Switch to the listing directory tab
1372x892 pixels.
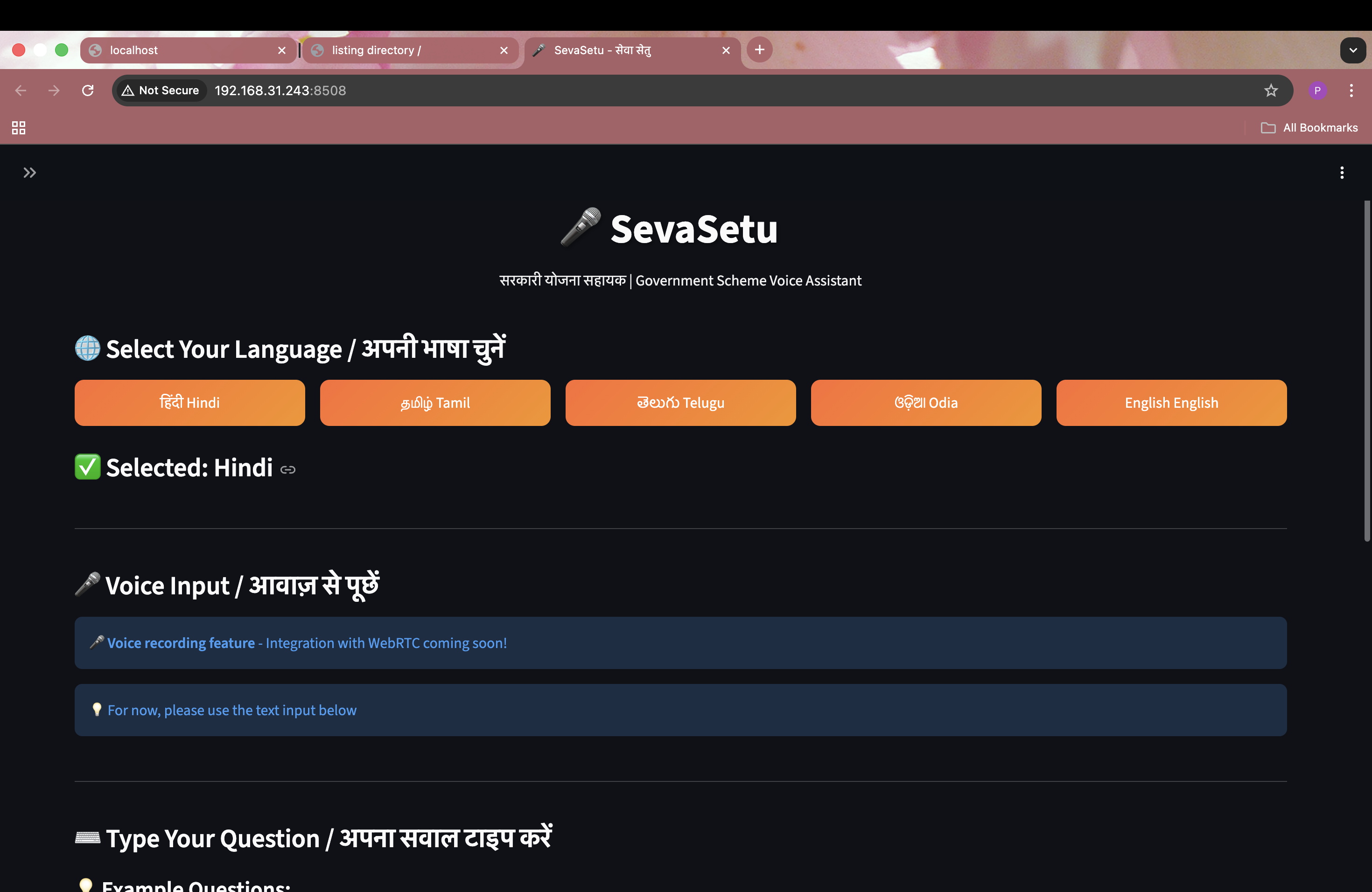pyautogui.click(x=392, y=50)
